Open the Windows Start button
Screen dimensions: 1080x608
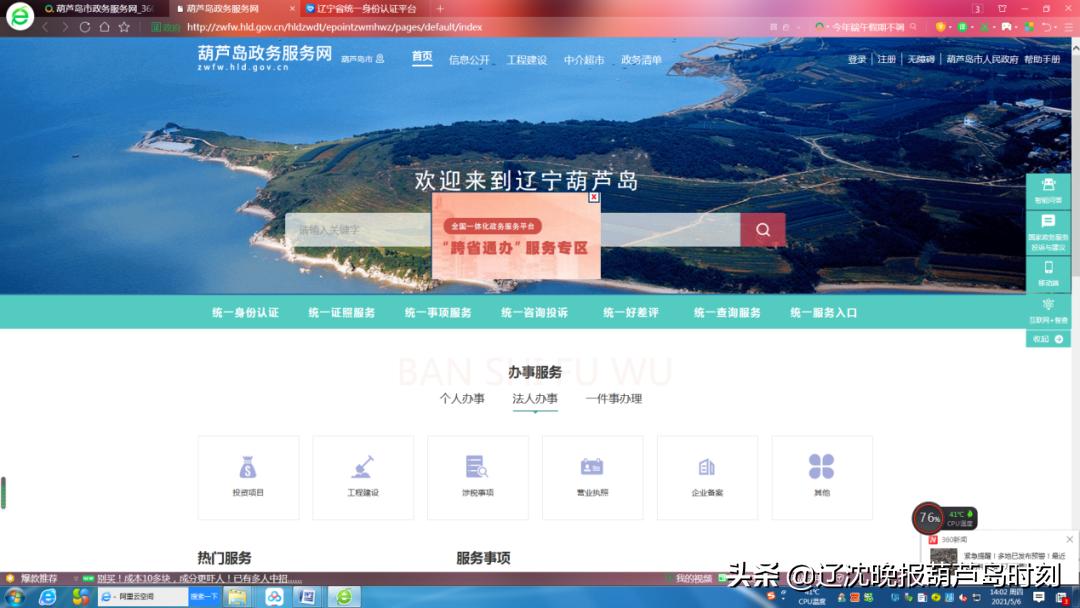point(14,596)
